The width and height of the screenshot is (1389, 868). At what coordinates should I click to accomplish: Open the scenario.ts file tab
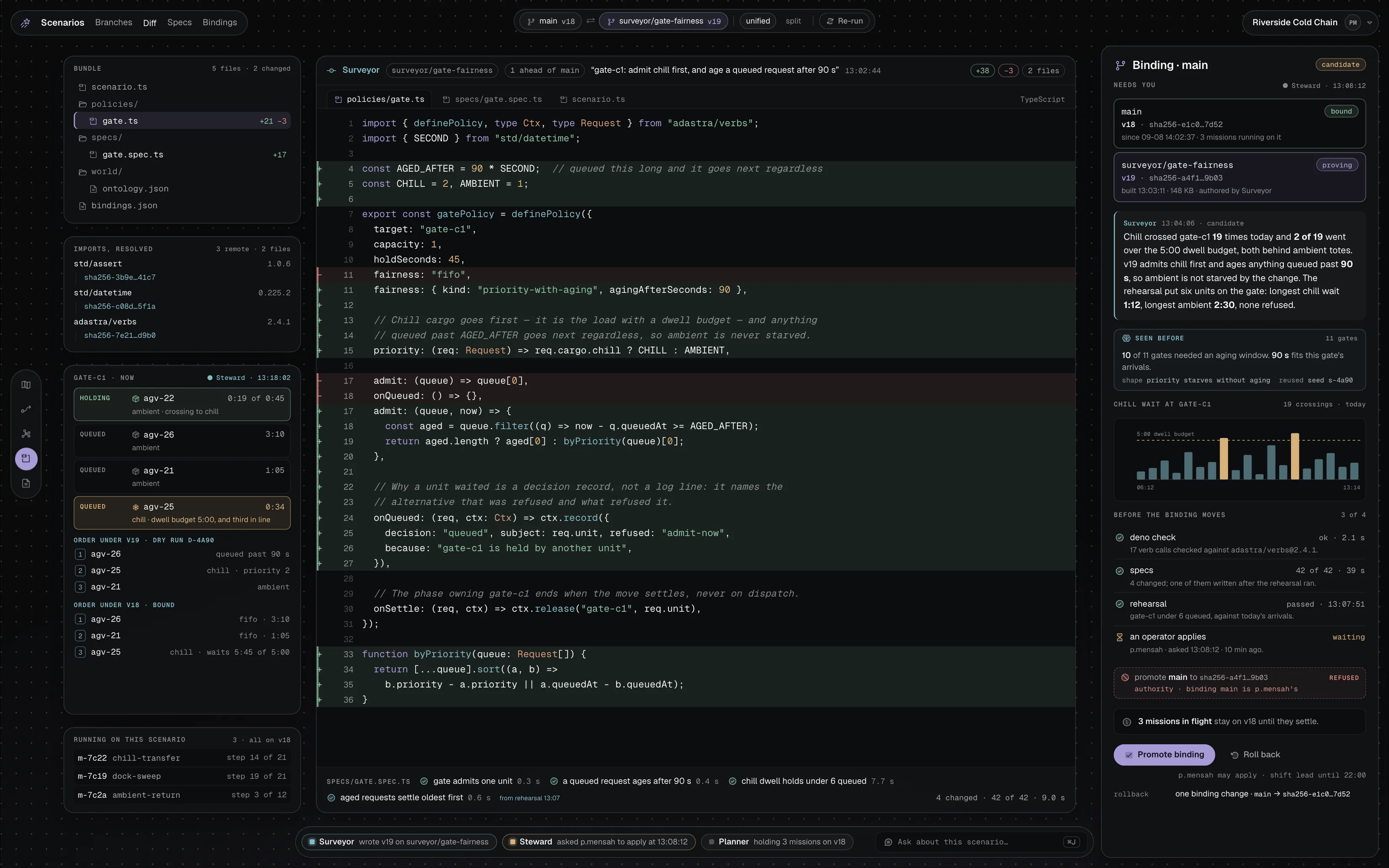592,99
